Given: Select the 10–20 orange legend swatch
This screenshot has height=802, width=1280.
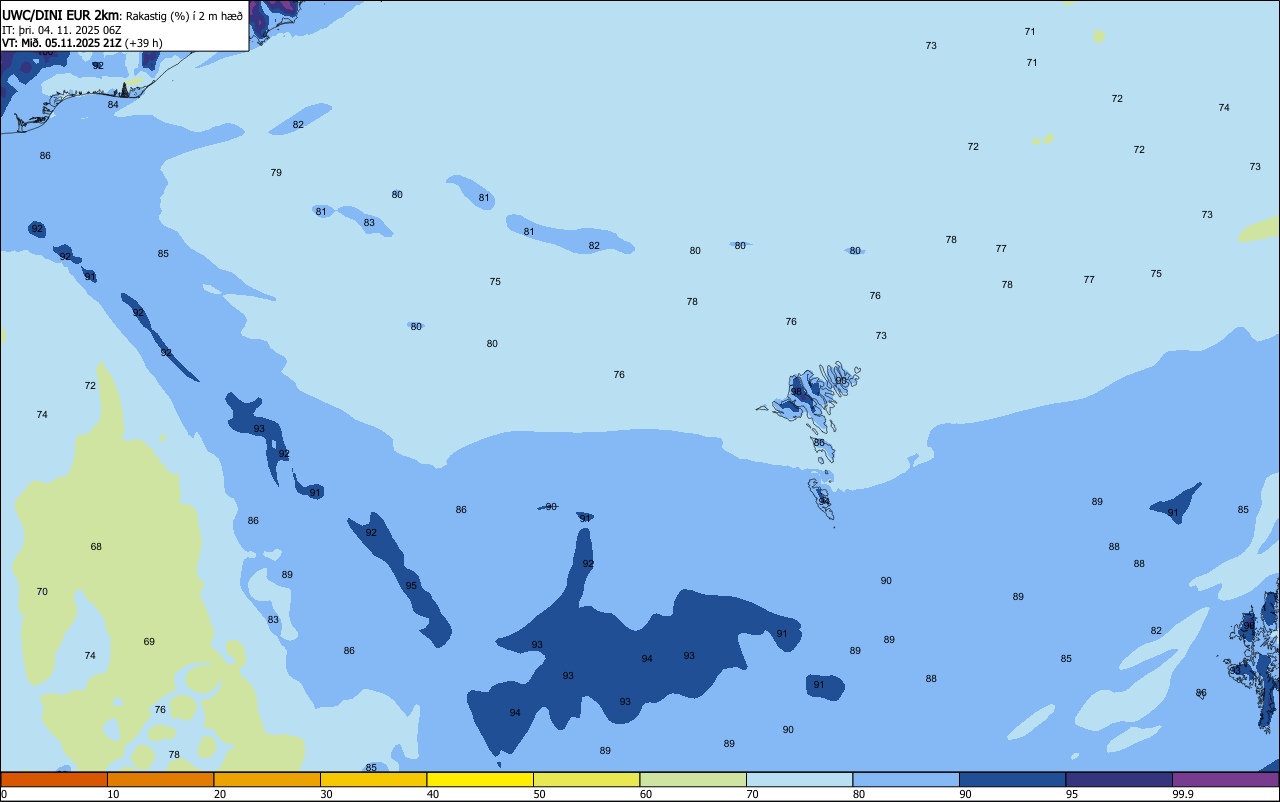Looking at the screenshot, I should (160, 780).
